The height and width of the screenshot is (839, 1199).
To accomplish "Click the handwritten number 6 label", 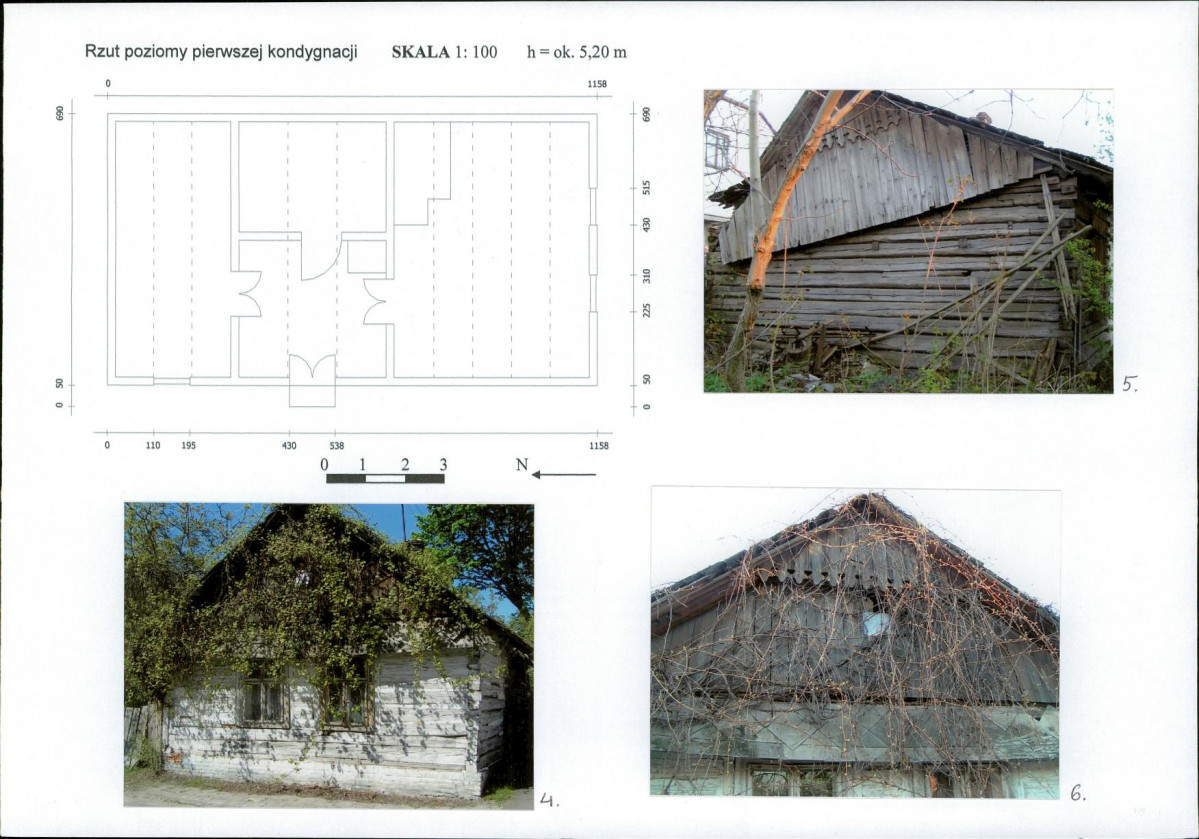I will point(1077,794).
